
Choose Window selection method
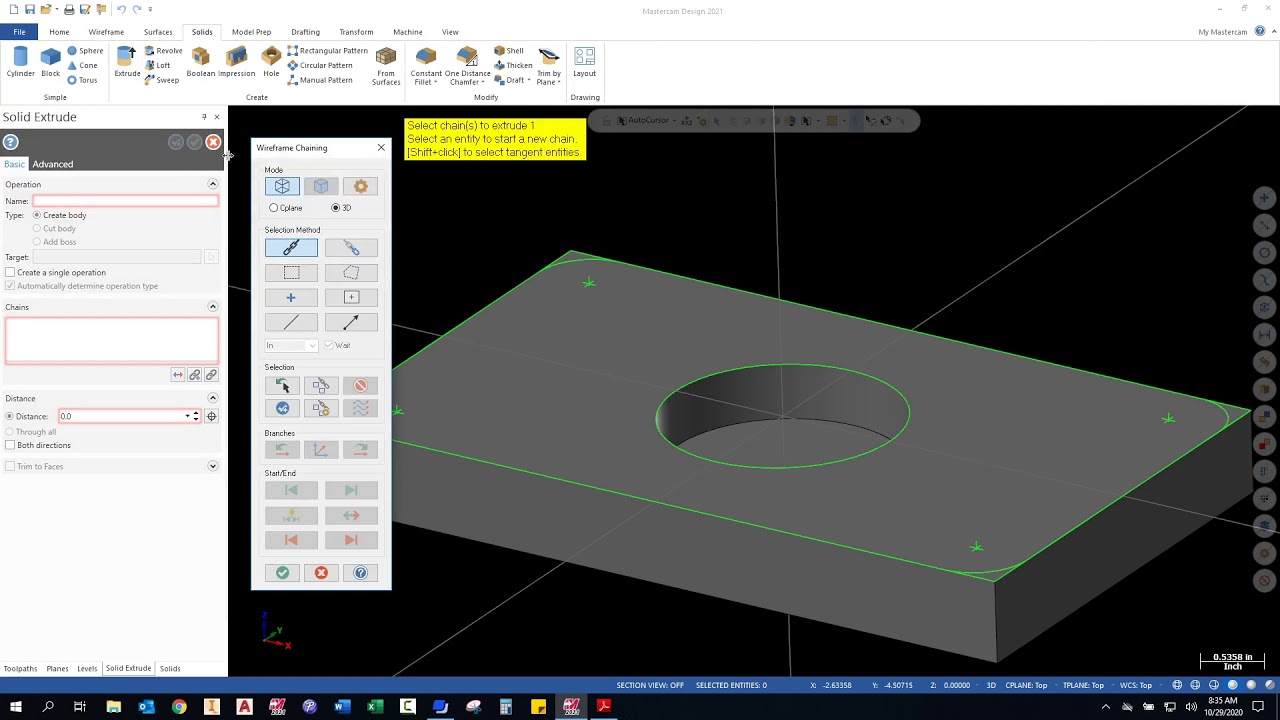pyautogui.click(x=291, y=272)
